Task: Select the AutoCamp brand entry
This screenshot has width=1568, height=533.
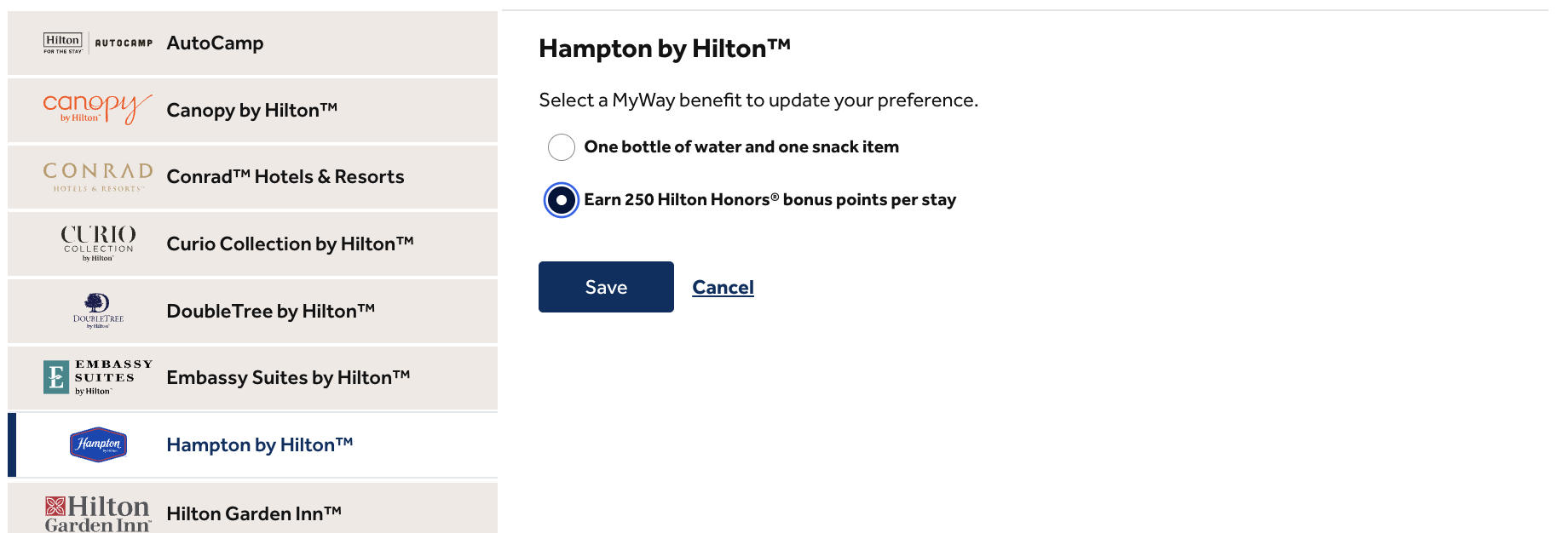Action: [252, 43]
